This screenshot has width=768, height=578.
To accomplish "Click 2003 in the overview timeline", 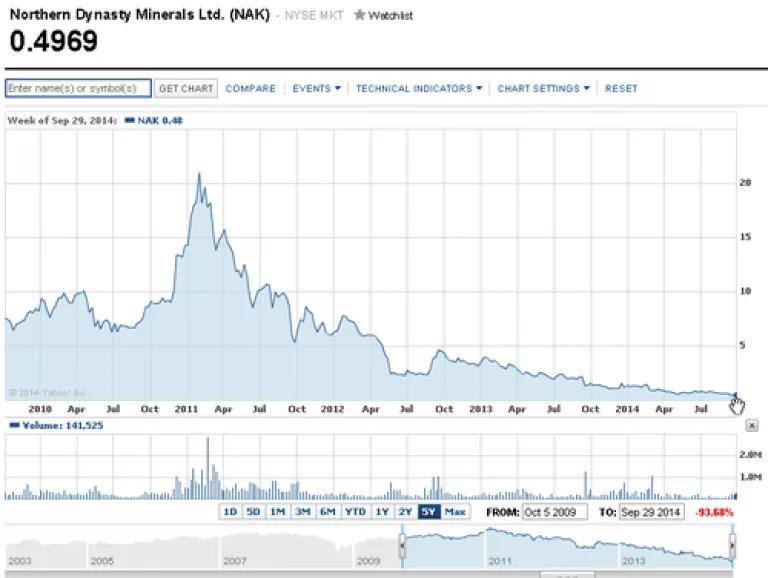I will click(19, 561).
